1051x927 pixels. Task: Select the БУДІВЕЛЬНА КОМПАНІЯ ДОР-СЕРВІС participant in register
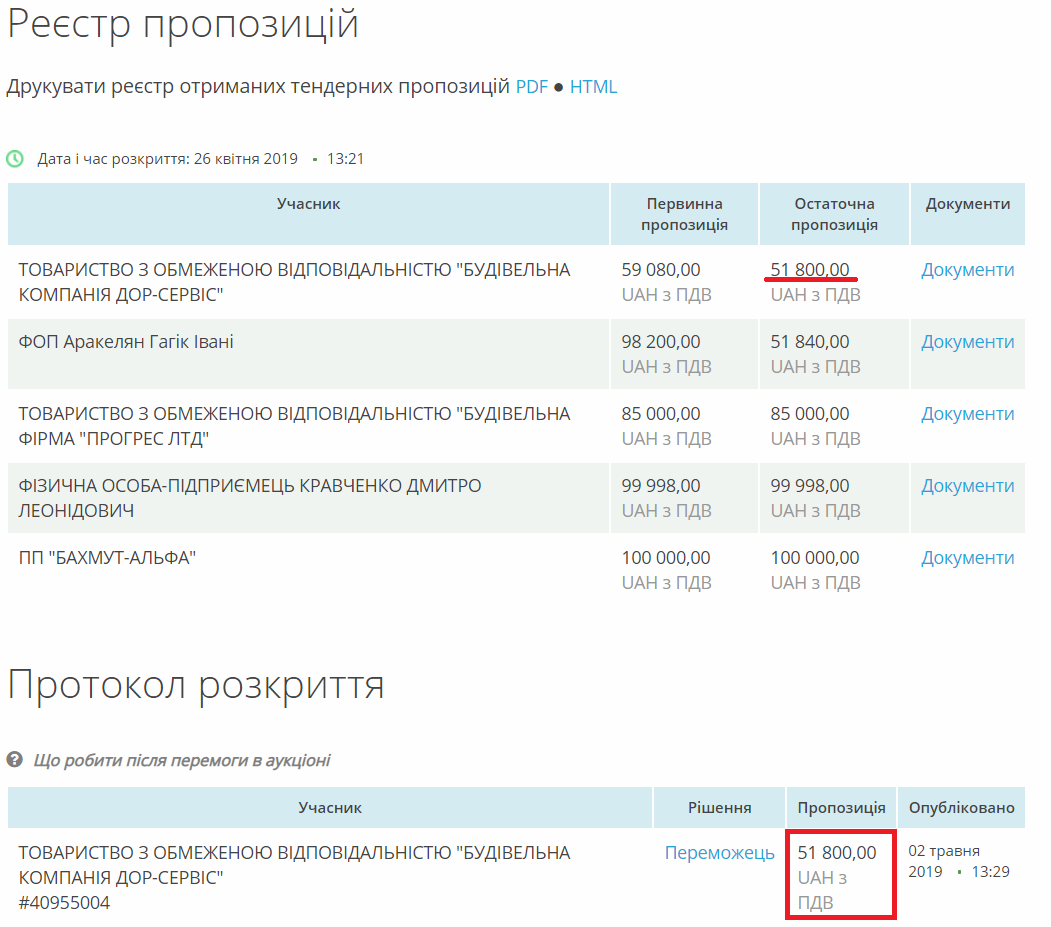pos(294,282)
